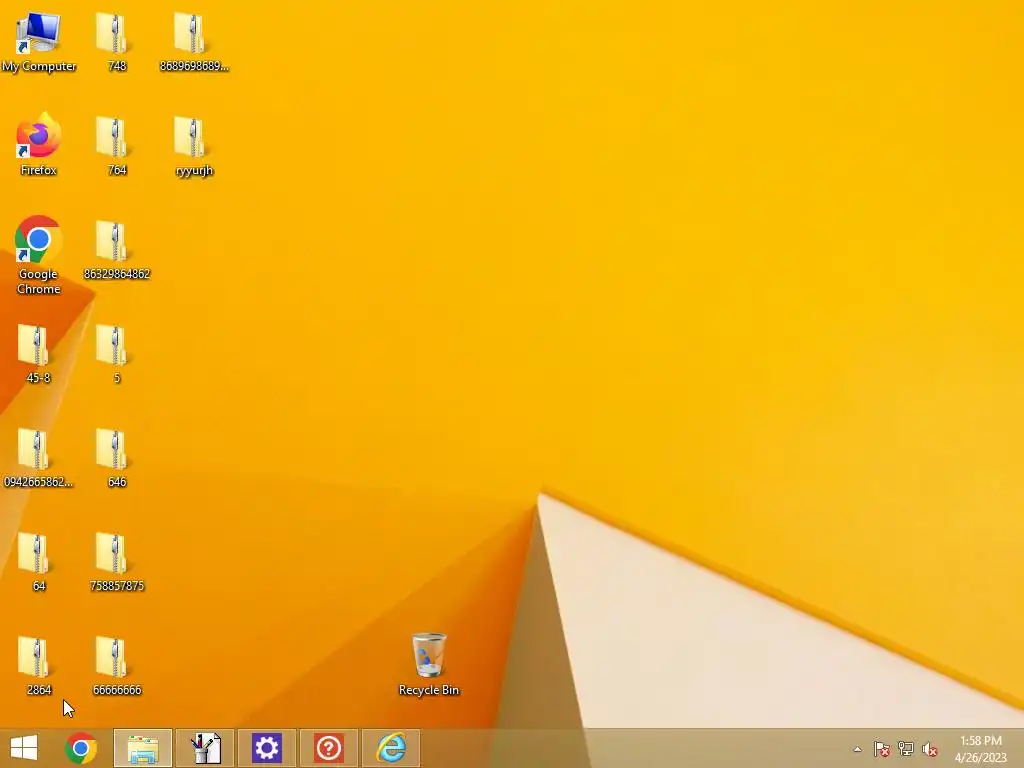This screenshot has width=1024, height=768.
Task: Click the muted volume tray icon
Action: (930, 749)
